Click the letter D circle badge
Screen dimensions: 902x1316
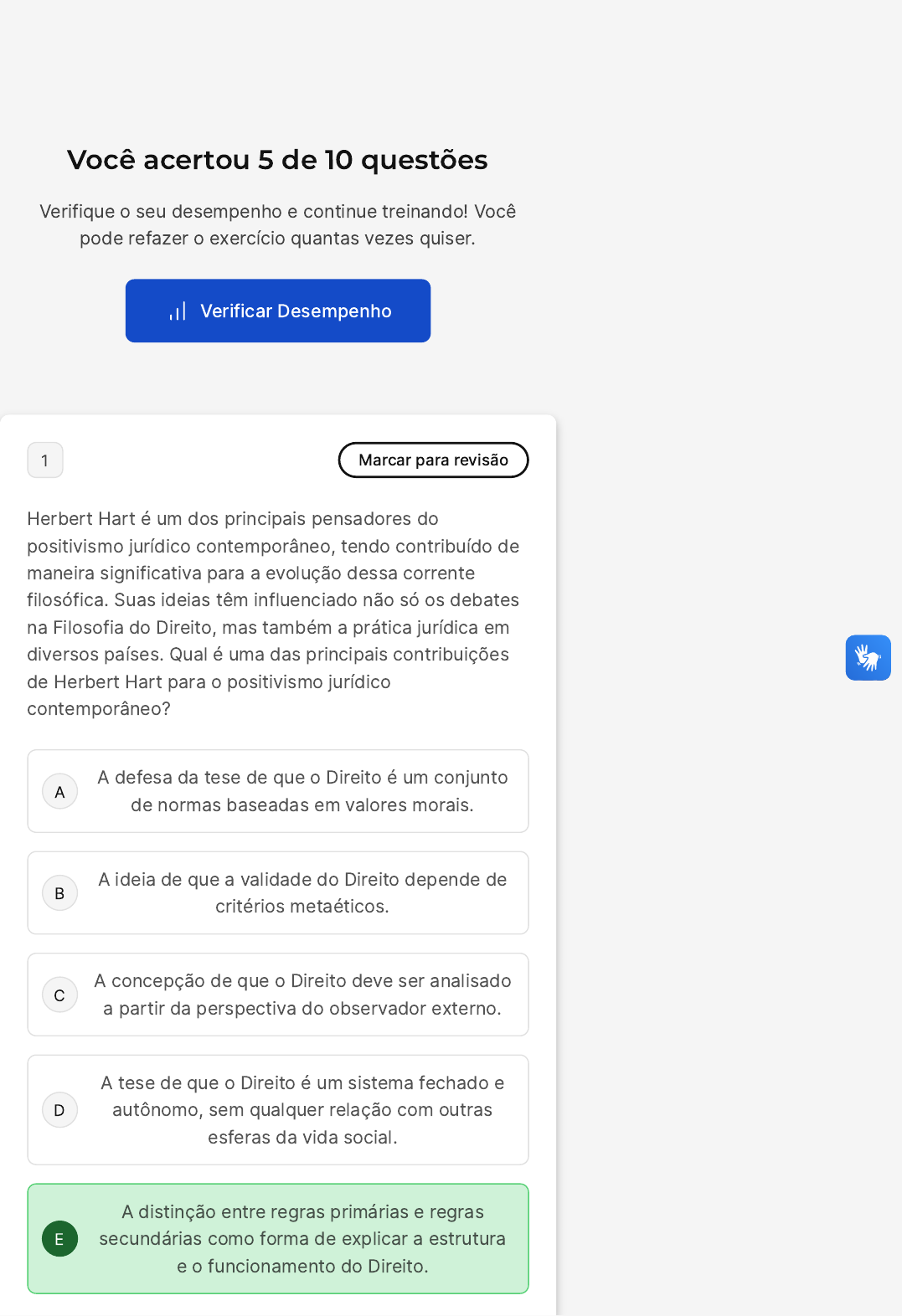pyautogui.click(x=59, y=1110)
